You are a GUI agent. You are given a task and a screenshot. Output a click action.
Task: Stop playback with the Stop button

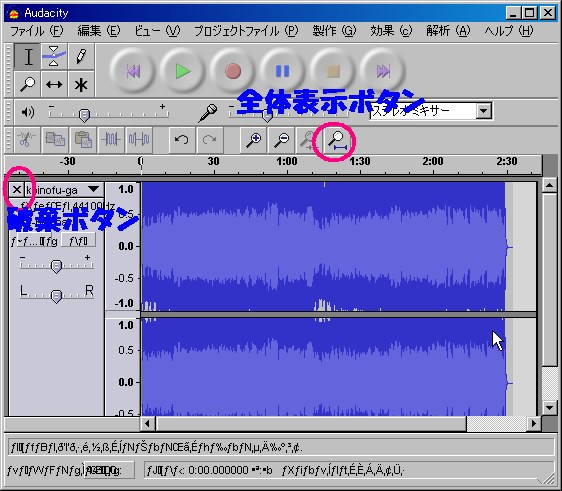[x=333, y=71]
